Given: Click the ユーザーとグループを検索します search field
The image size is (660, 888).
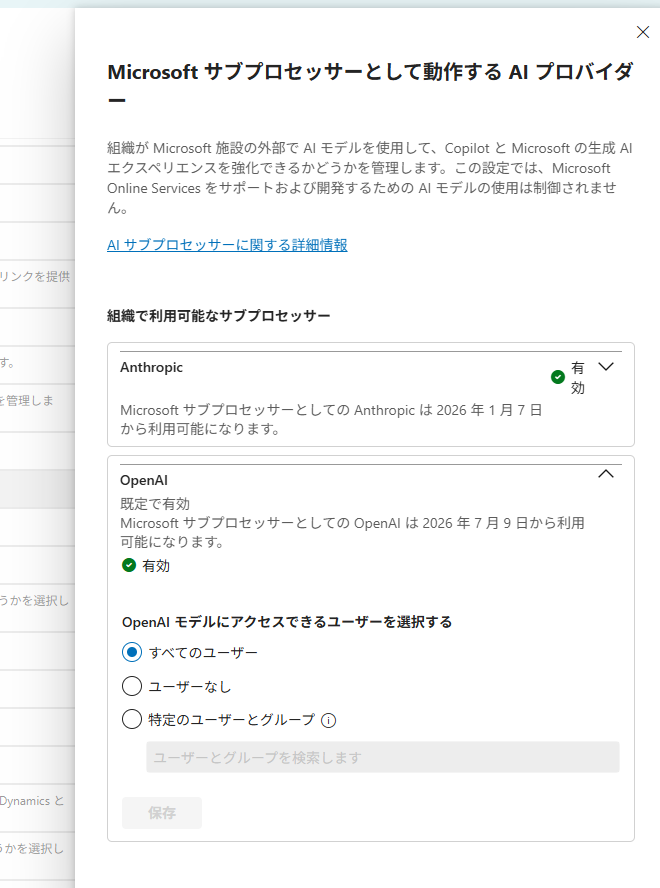Looking at the screenshot, I should coord(383,757).
